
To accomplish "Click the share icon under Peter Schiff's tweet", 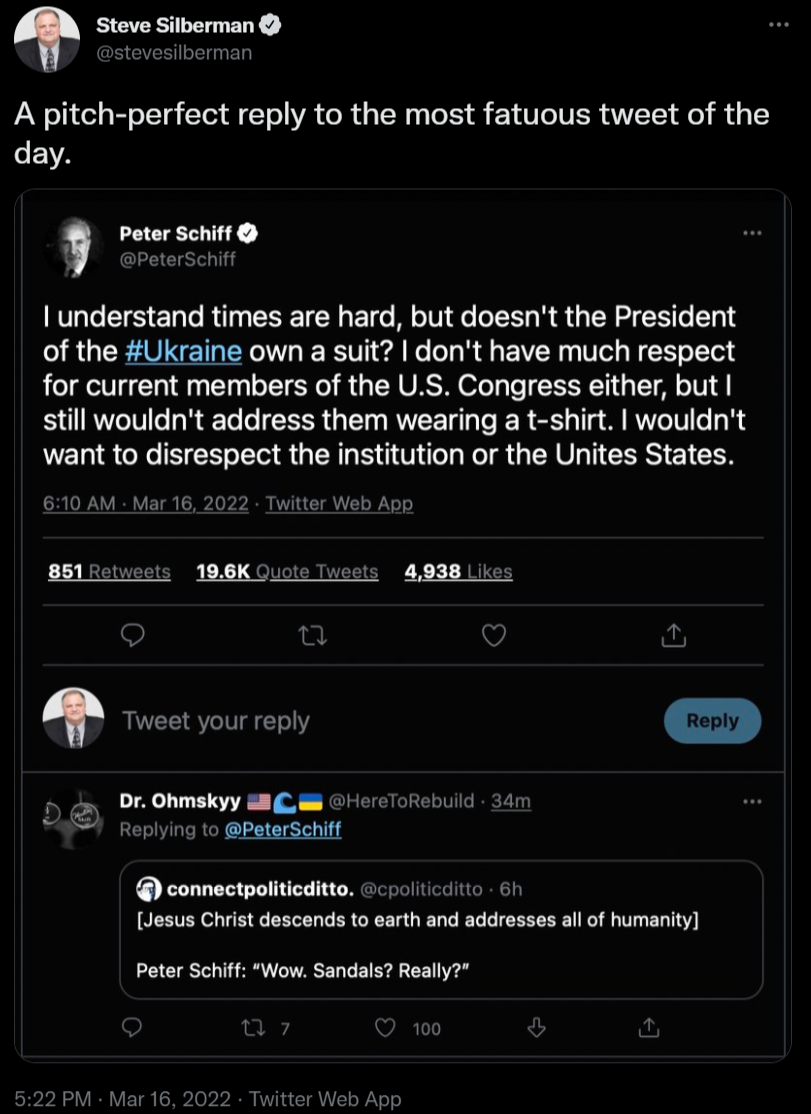I will [x=674, y=634].
